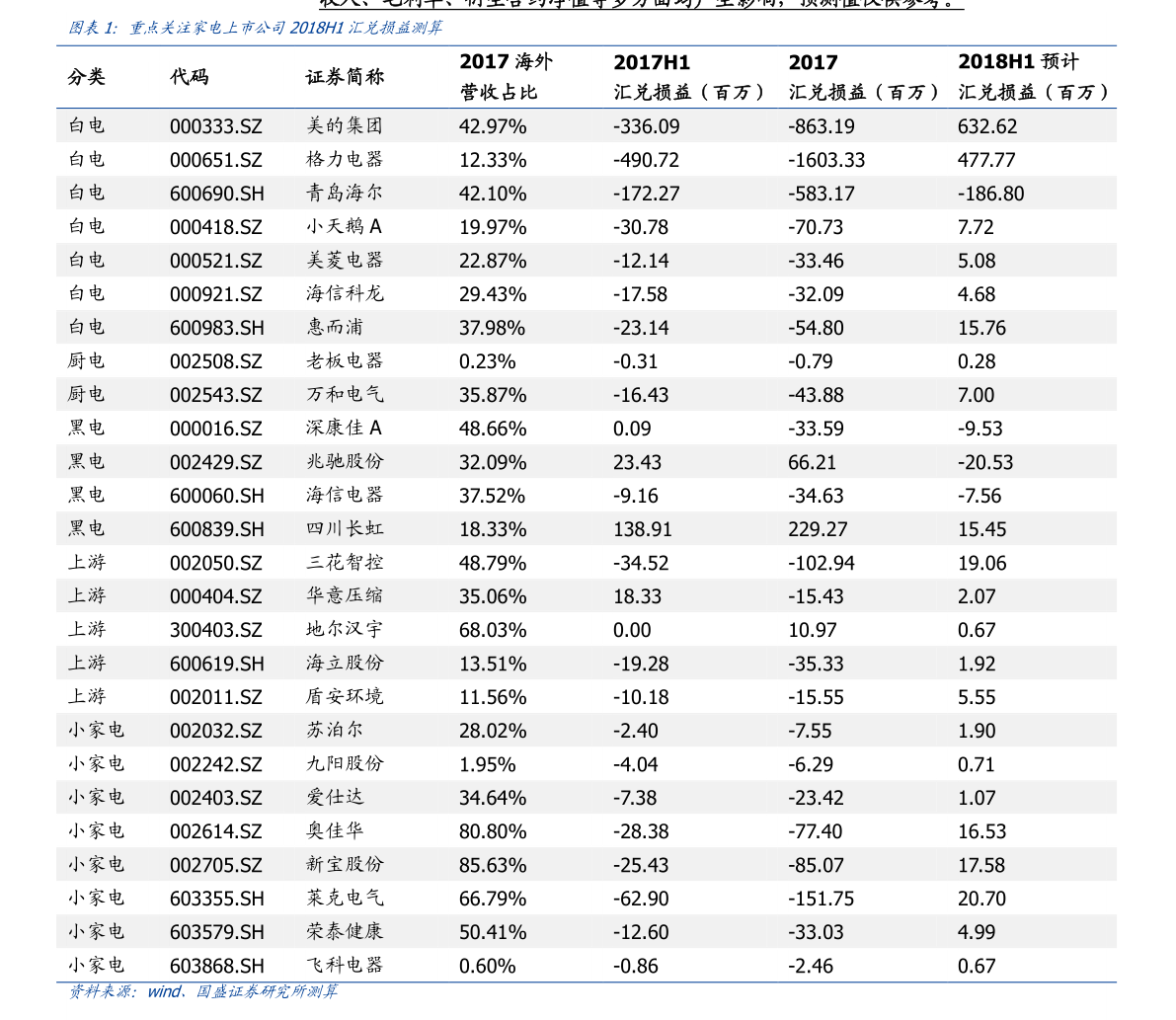Select stock code 600983.SH

tap(217, 328)
